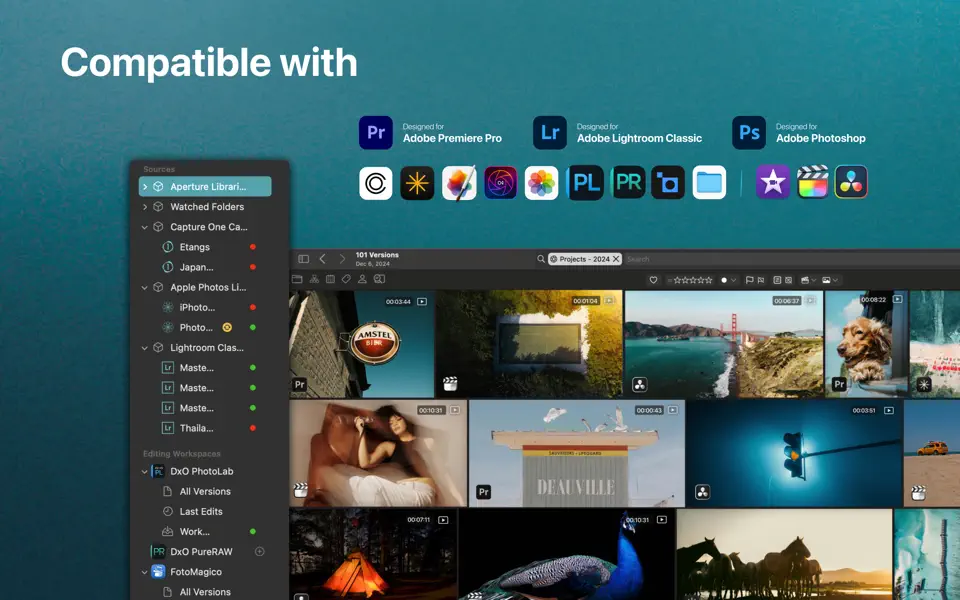Click the back navigation arrow

322,257
